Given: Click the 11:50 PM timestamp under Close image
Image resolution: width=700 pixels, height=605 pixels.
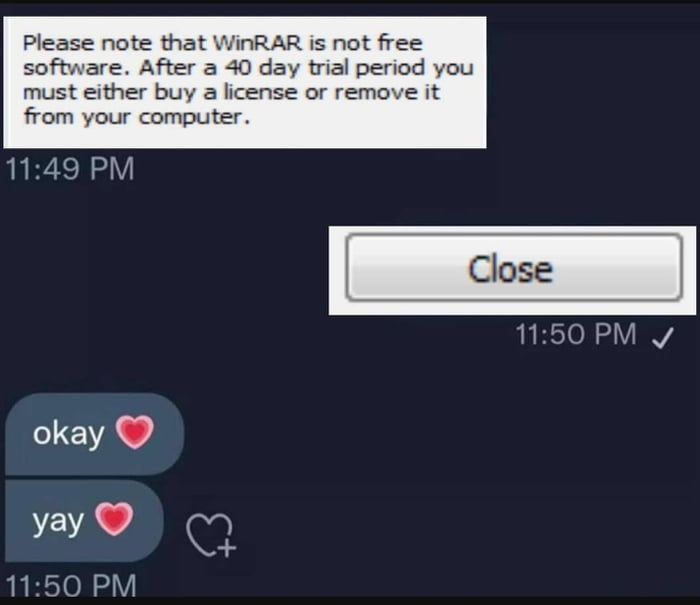Looking at the screenshot, I should coord(576,334).
